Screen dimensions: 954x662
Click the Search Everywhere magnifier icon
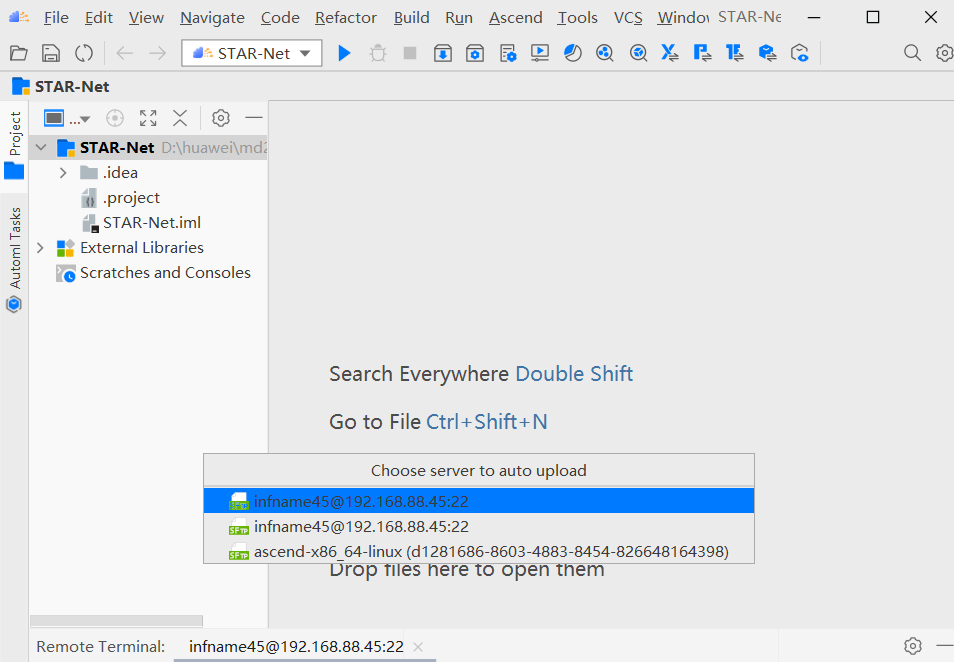912,53
